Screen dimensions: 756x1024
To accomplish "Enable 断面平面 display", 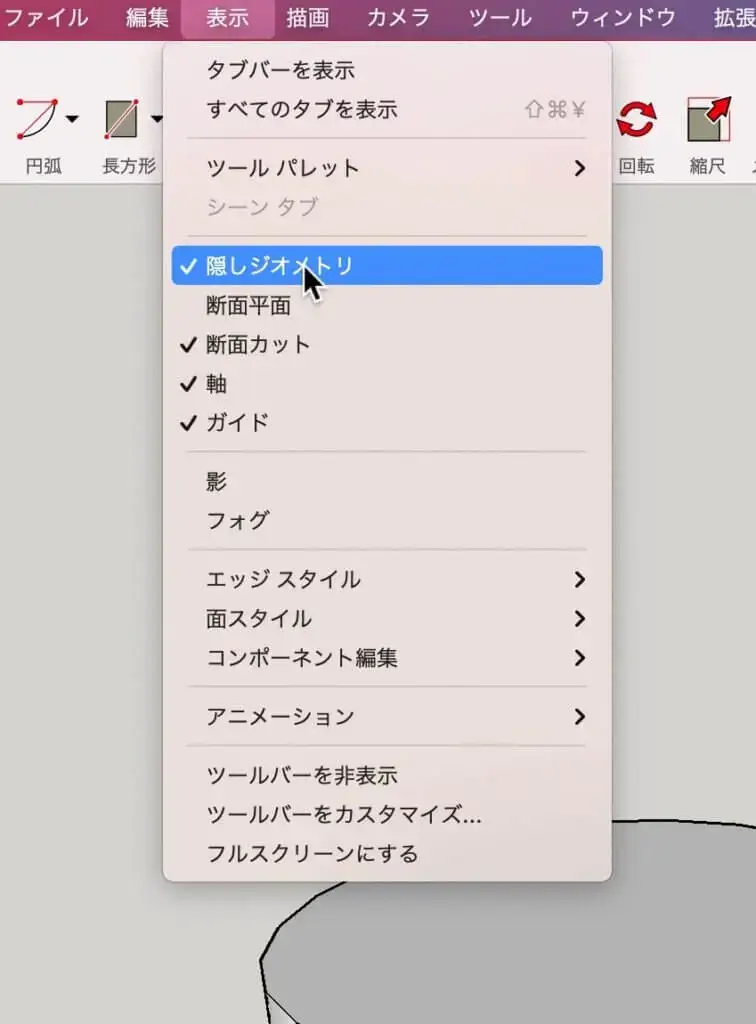I will point(387,305).
